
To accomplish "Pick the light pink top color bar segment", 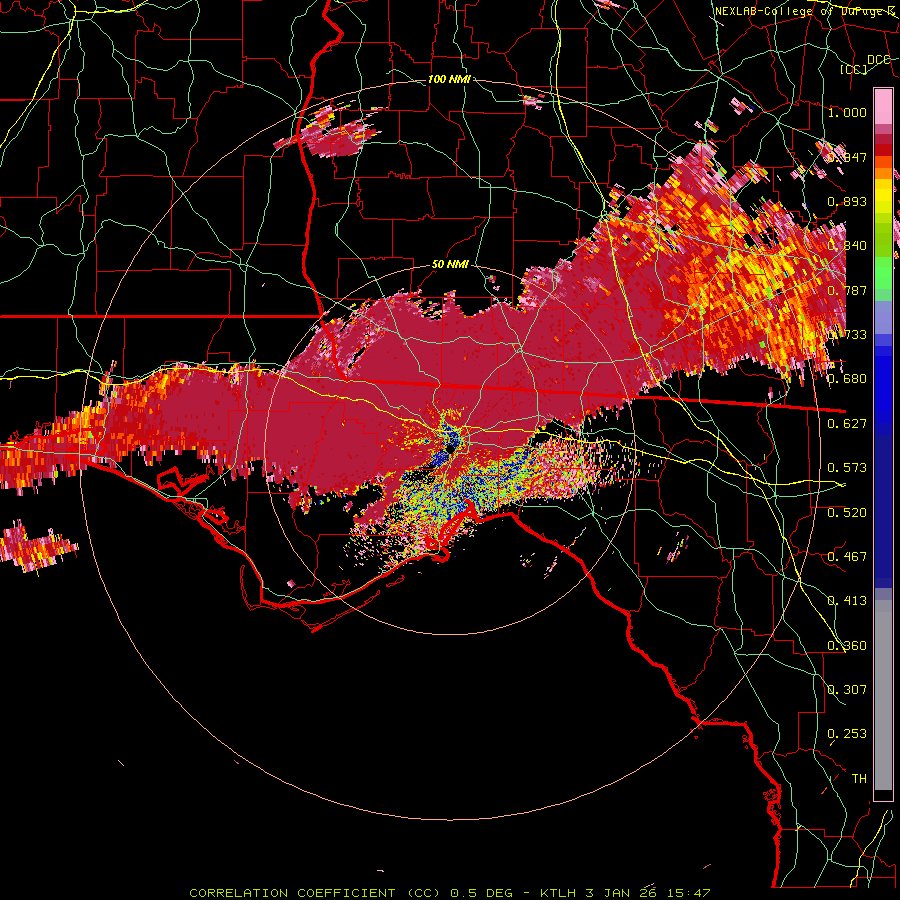I will 883,106.
